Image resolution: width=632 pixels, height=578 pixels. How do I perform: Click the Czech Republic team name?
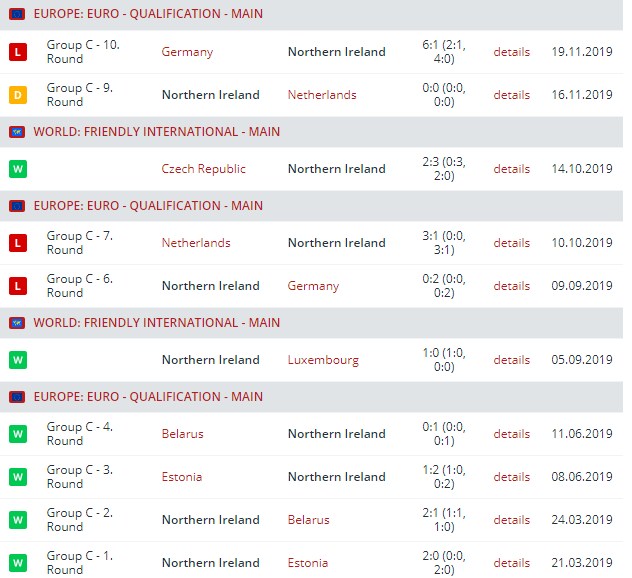click(x=203, y=169)
